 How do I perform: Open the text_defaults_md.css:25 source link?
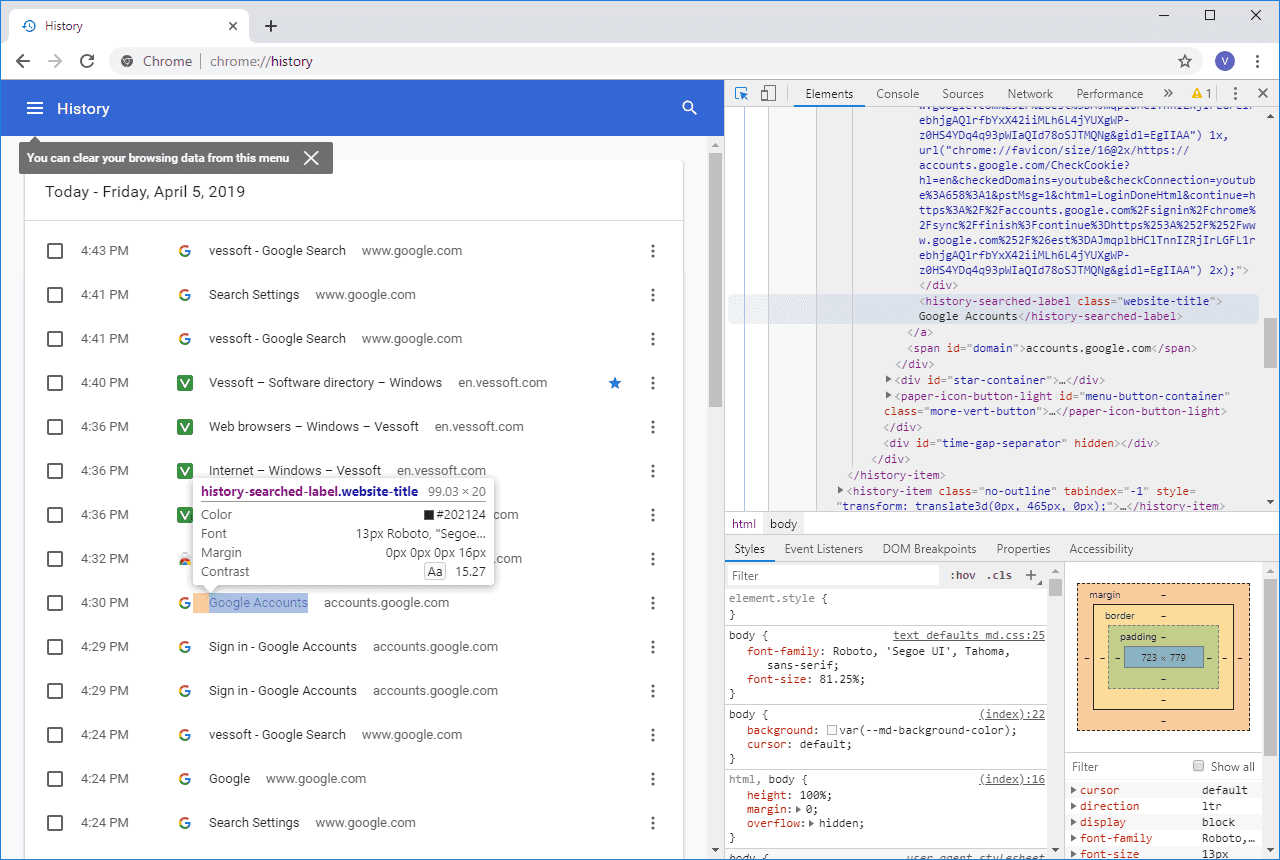pos(969,635)
